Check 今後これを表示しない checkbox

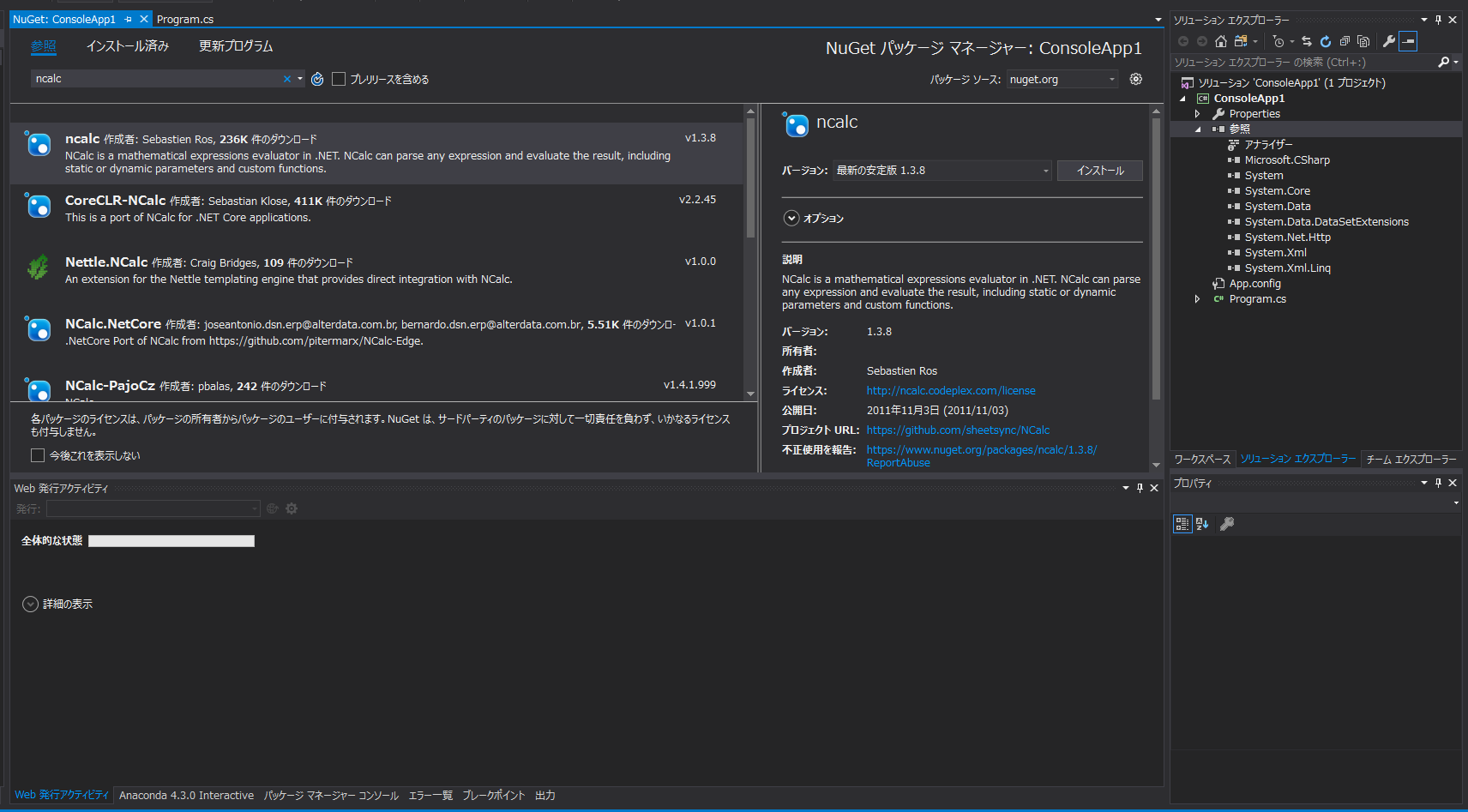point(38,455)
